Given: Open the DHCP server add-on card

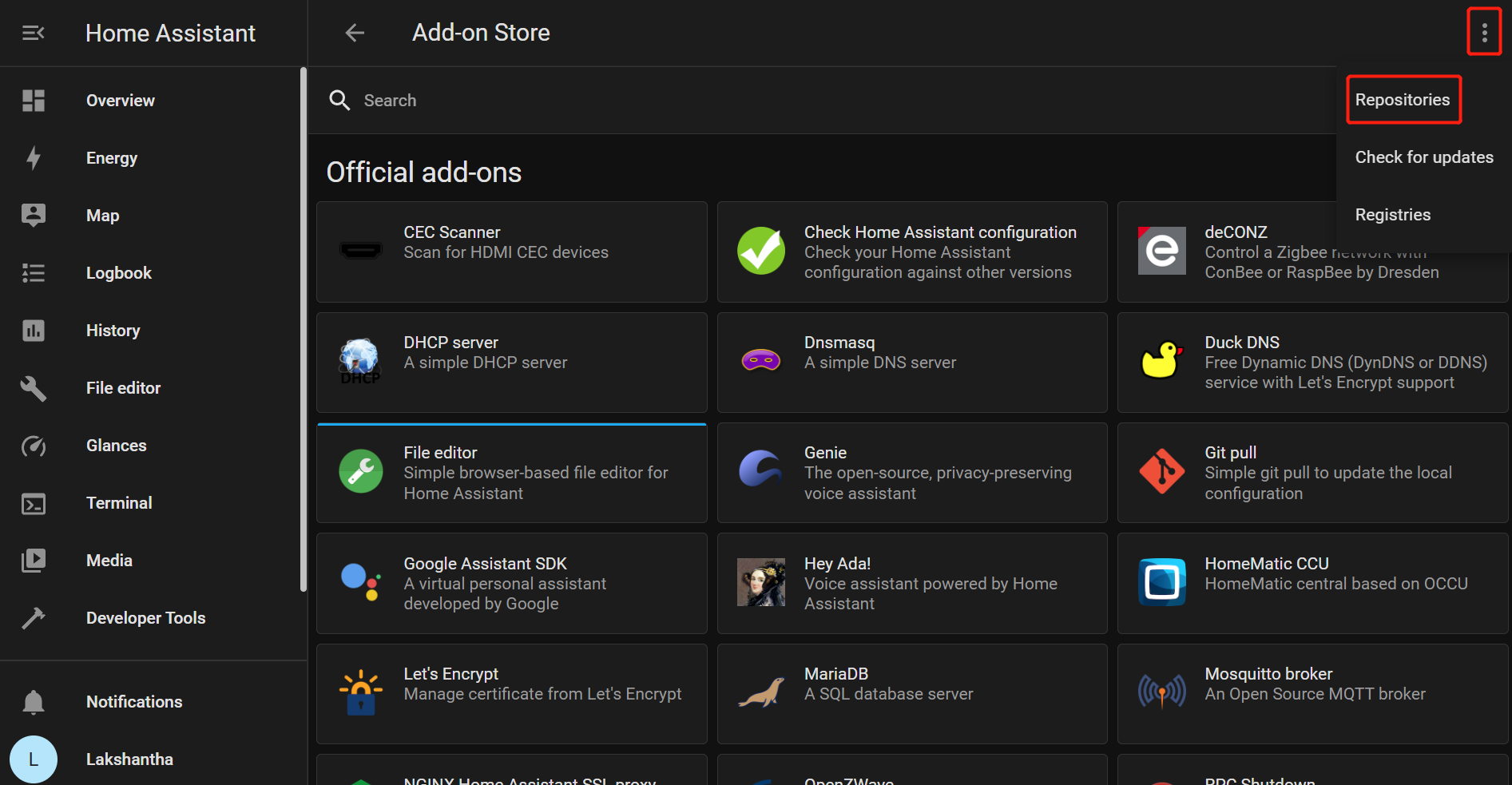Looking at the screenshot, I should coord(512,362).
